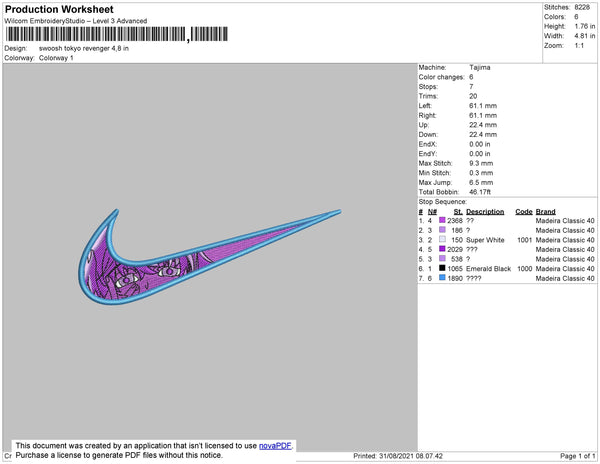Click the 'Code' column header
This screenshot has height=464, width=600.
click(524, 212)
